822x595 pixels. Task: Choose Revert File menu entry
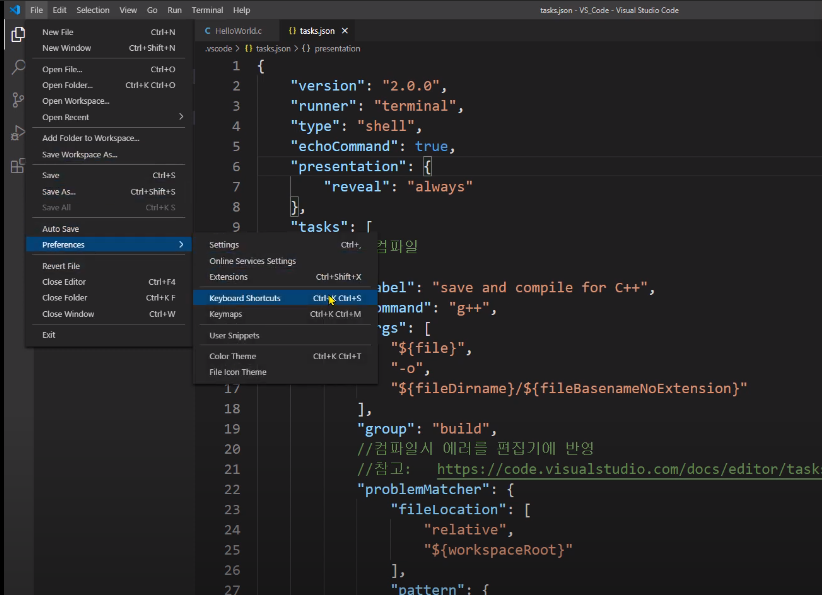coord(109,266)
